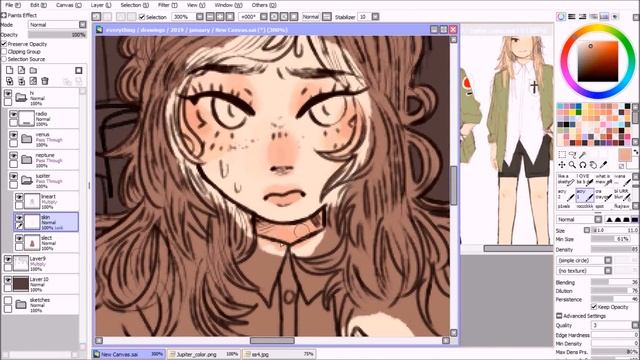Hide the lineart layer
This screenshot has width=640, height=360.
point(19,198)
